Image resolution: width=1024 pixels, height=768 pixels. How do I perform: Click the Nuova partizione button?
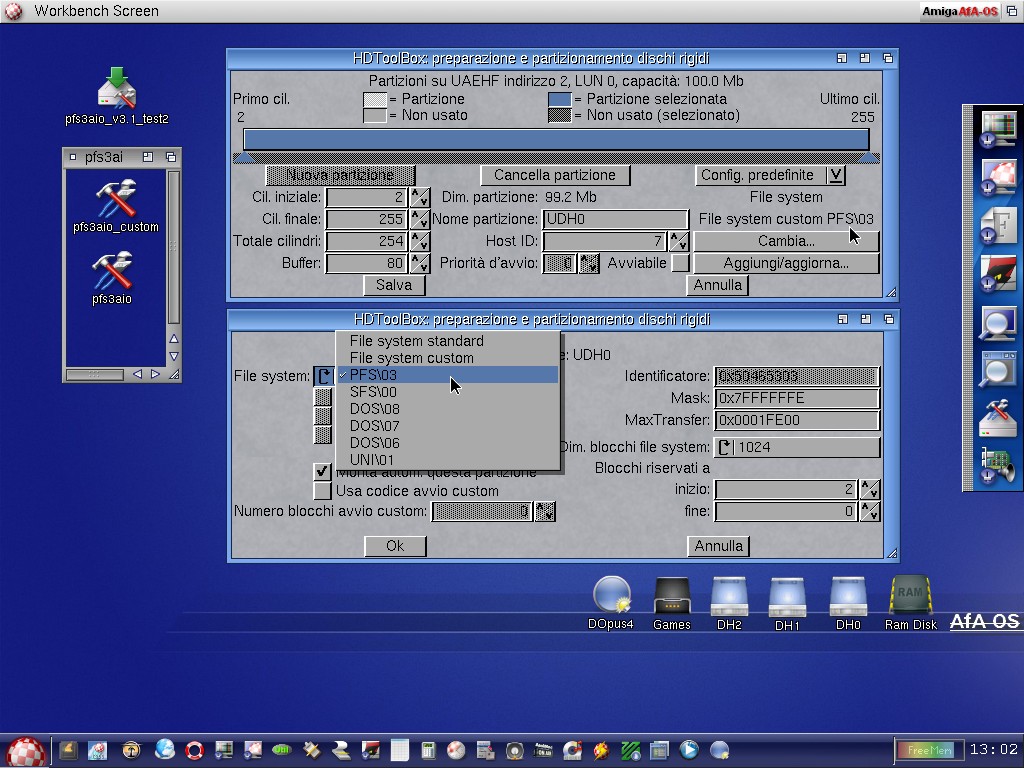(340, 175)
